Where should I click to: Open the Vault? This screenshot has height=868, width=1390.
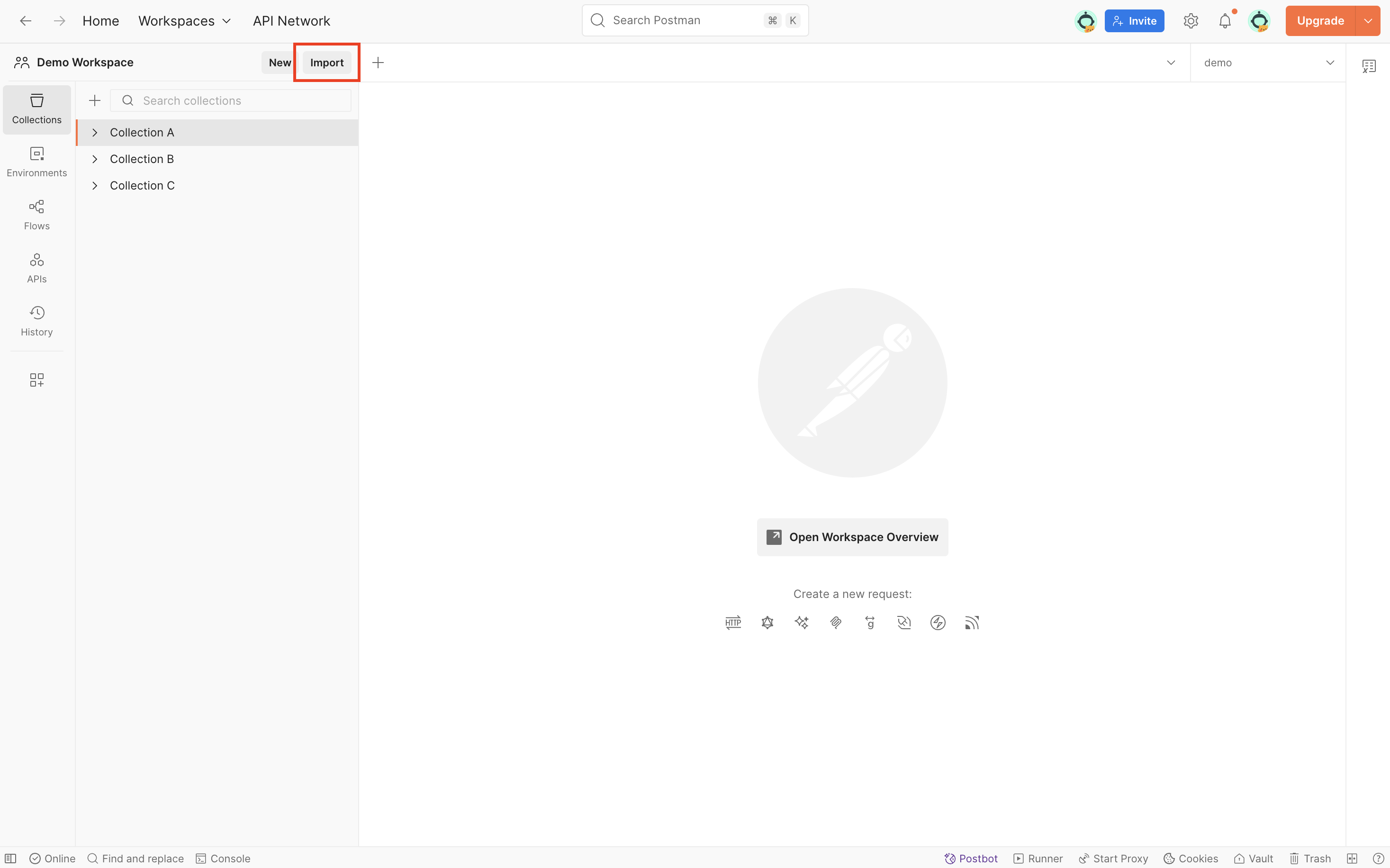[1254, 858]
